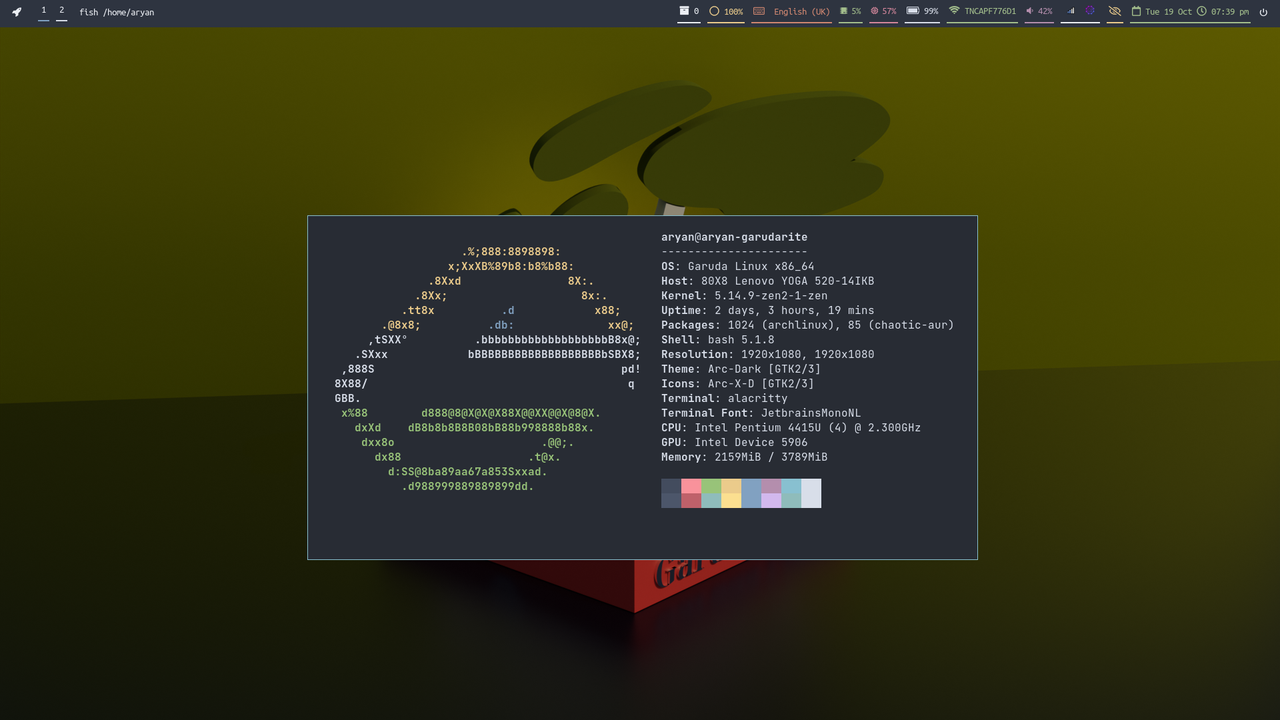Viewport: 1280px width, 720px height.
Task: Mute audio via the speaker icon
Action: click(1030, 11)
